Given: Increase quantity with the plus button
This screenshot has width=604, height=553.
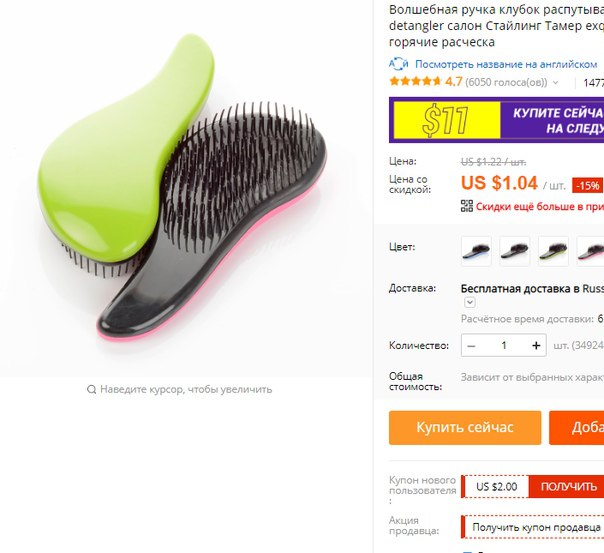Looking at the screenshot, I should 536,345.
